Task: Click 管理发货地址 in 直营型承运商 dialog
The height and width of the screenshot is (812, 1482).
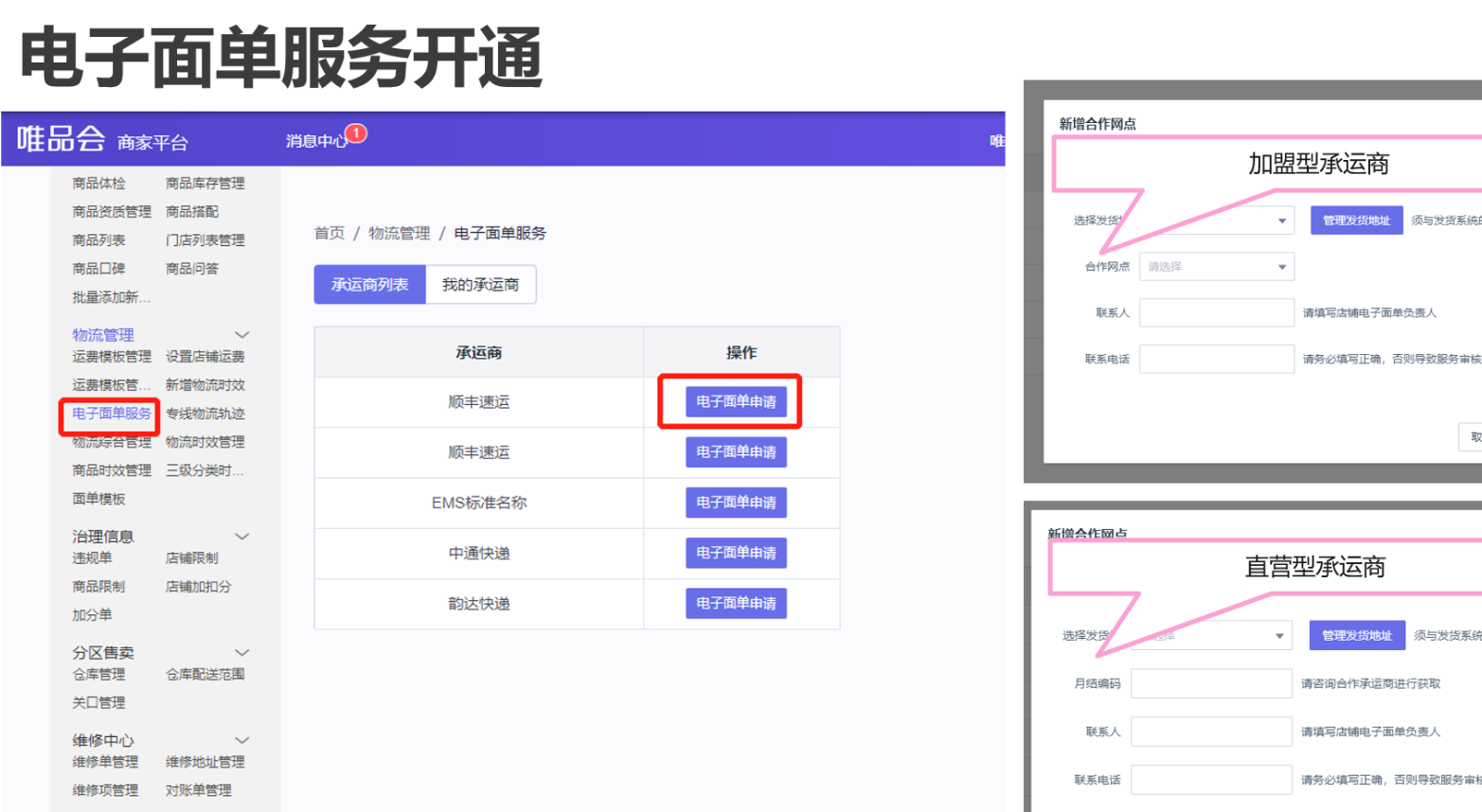Action: click(x=1356, y=635)
